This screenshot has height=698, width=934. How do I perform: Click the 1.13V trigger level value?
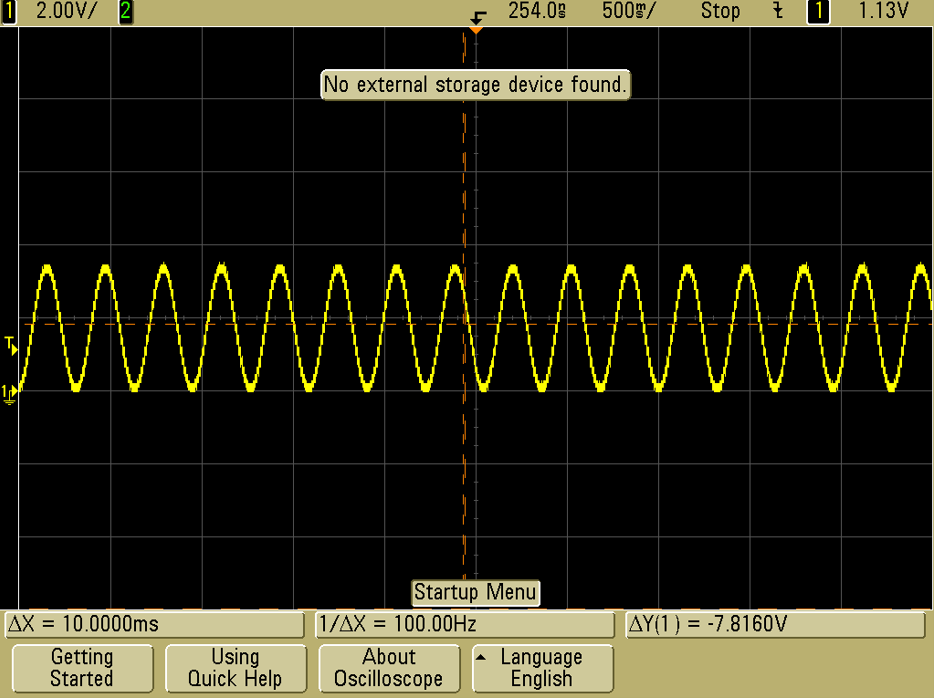[x=884, y=12]
